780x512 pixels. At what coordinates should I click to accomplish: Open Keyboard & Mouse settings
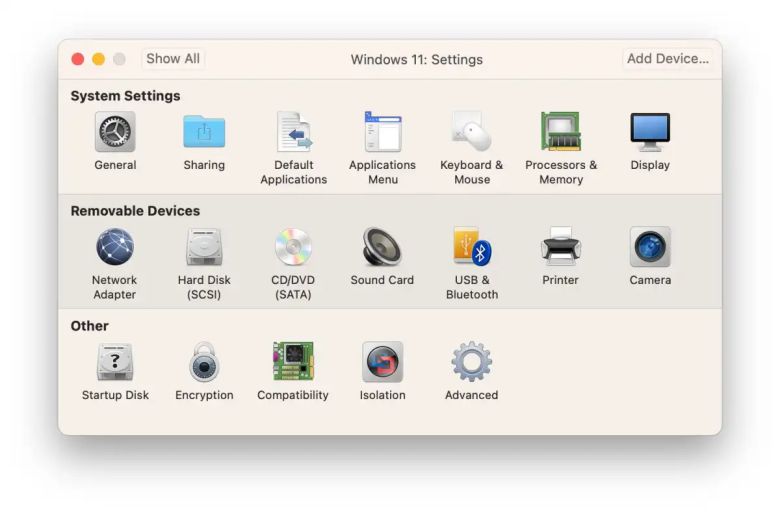(471, 132)
